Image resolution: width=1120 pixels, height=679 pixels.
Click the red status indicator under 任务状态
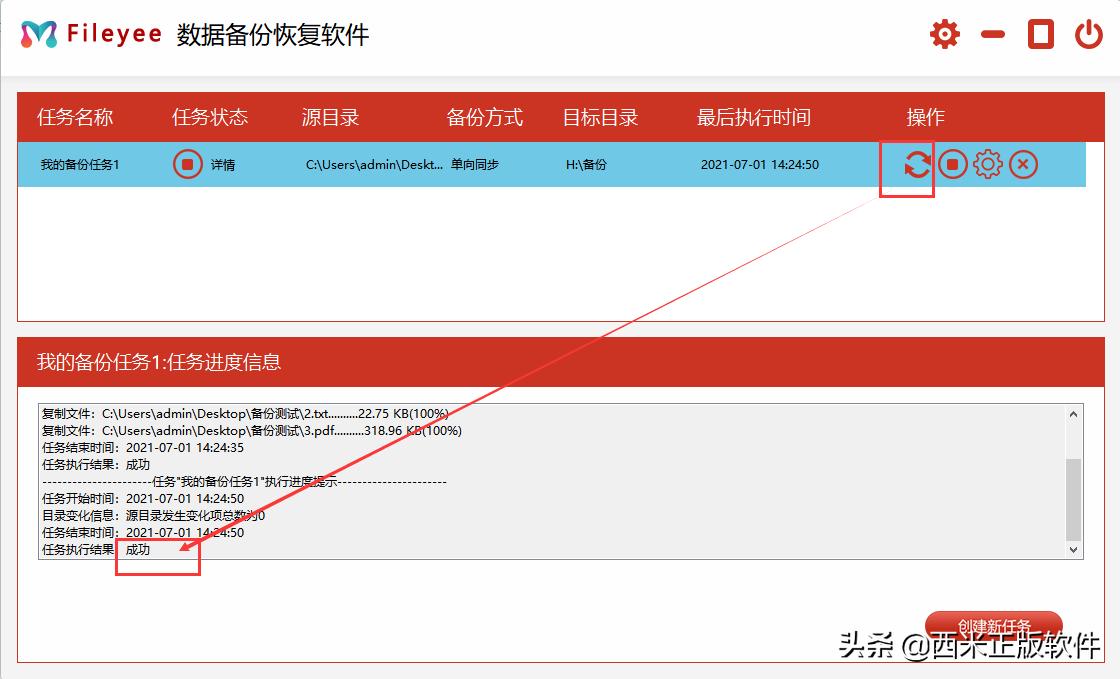[187, 164]
